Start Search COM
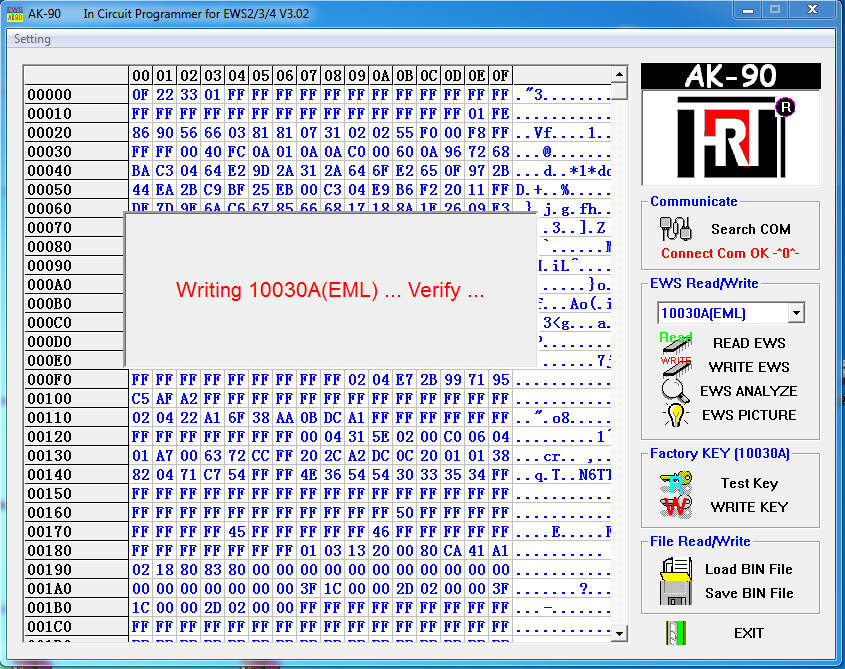Screen dimensions: 845x669 pyautogui.click(x=751, y=229)
